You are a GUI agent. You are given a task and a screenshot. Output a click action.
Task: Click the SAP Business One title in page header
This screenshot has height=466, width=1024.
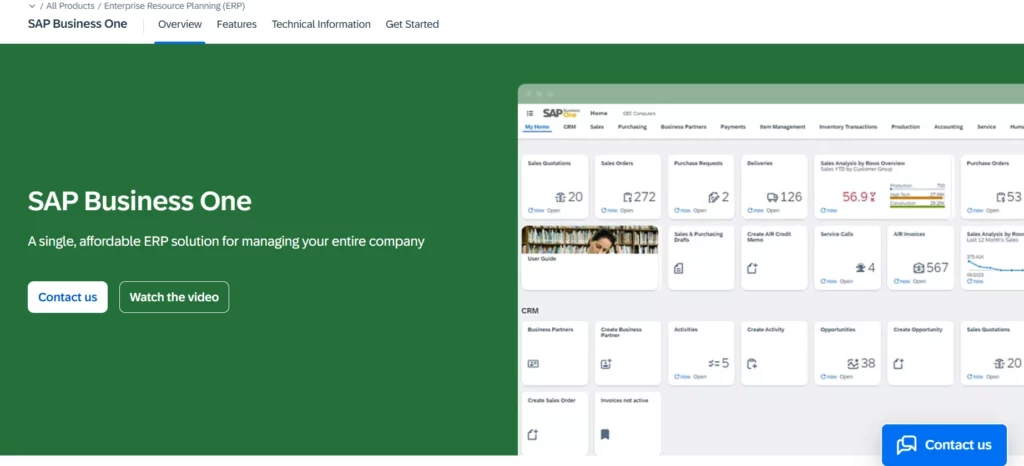pos(78,24)
